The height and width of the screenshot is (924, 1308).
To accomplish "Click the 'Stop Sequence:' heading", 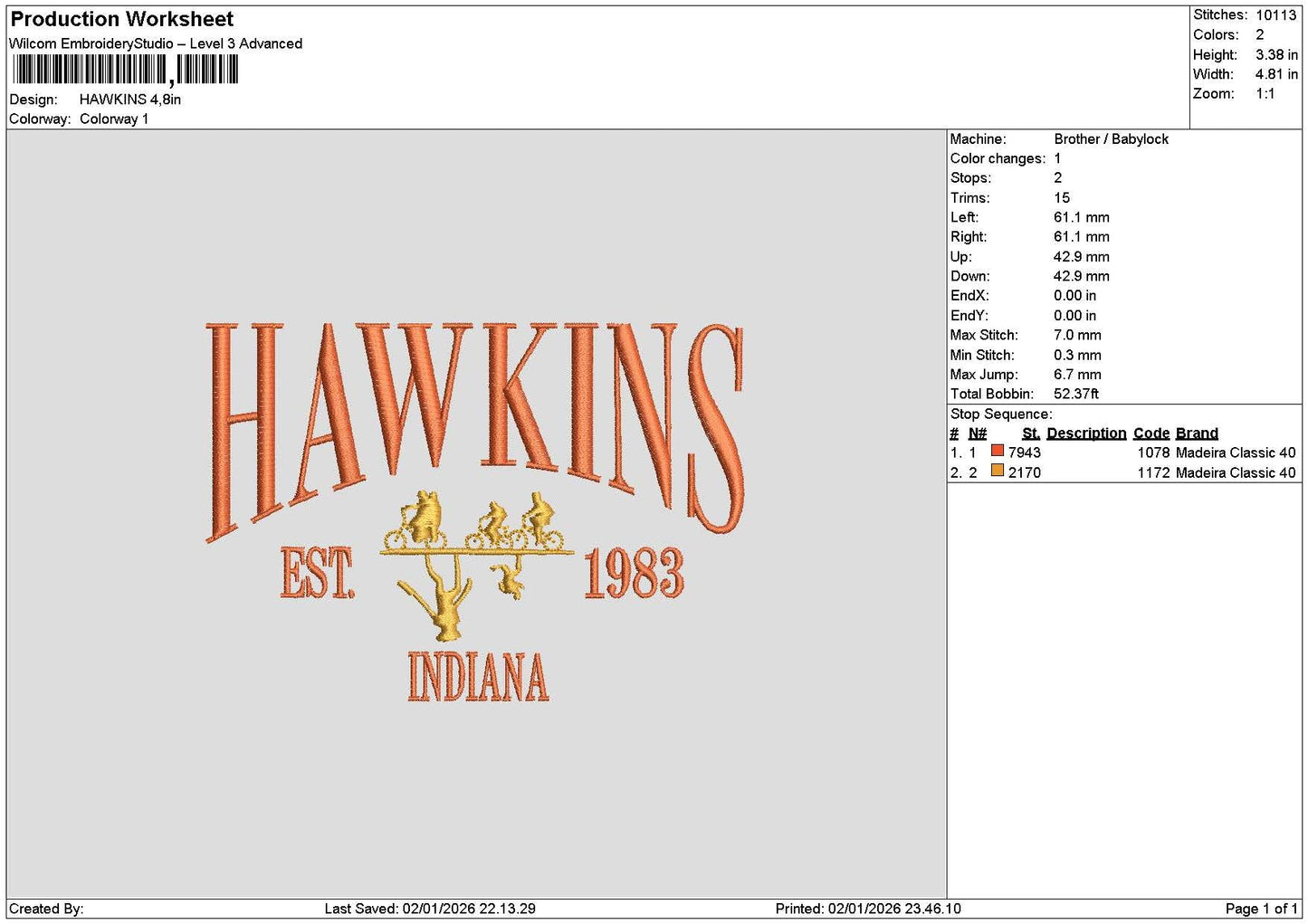I will click(1001, 414).
